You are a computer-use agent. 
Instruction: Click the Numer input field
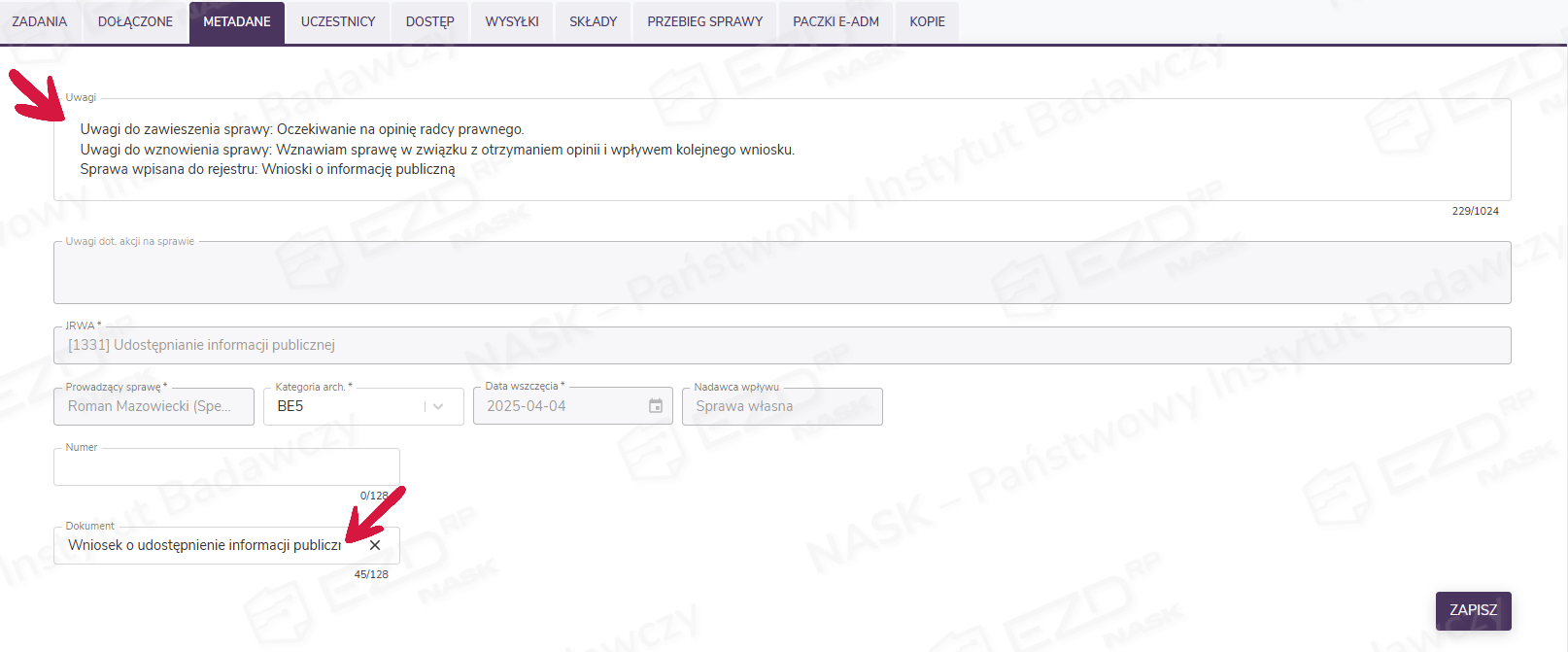[x=225, y=467]
